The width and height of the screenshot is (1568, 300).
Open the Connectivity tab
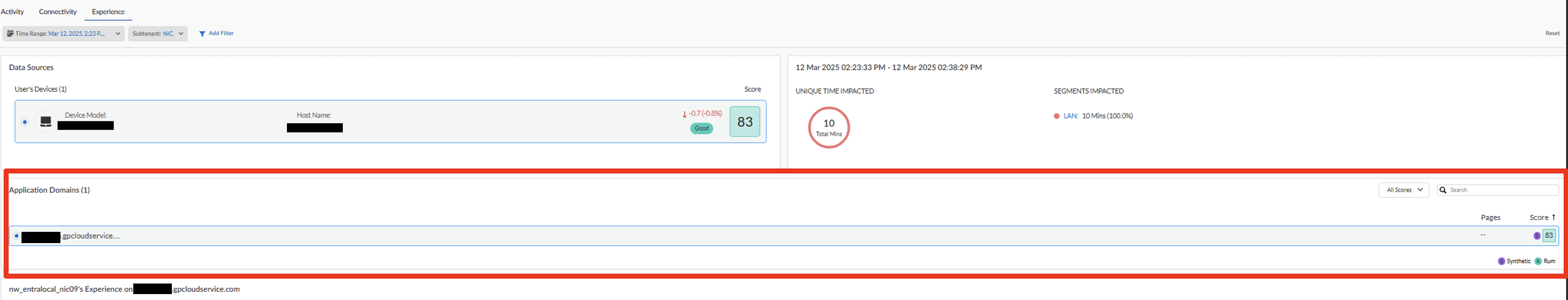[x=58, y=12]
